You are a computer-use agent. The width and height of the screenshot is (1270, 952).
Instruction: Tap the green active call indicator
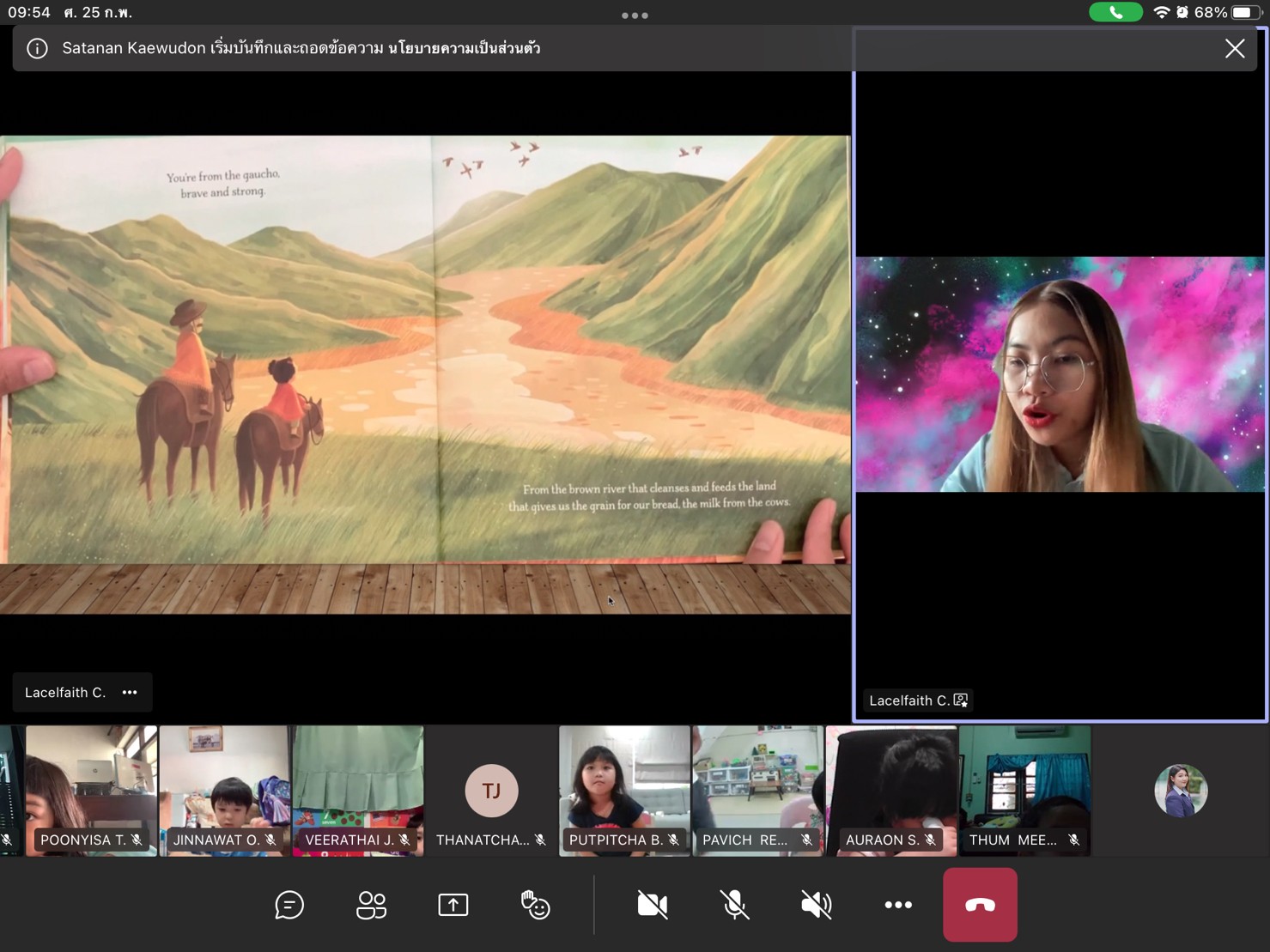1115,12
